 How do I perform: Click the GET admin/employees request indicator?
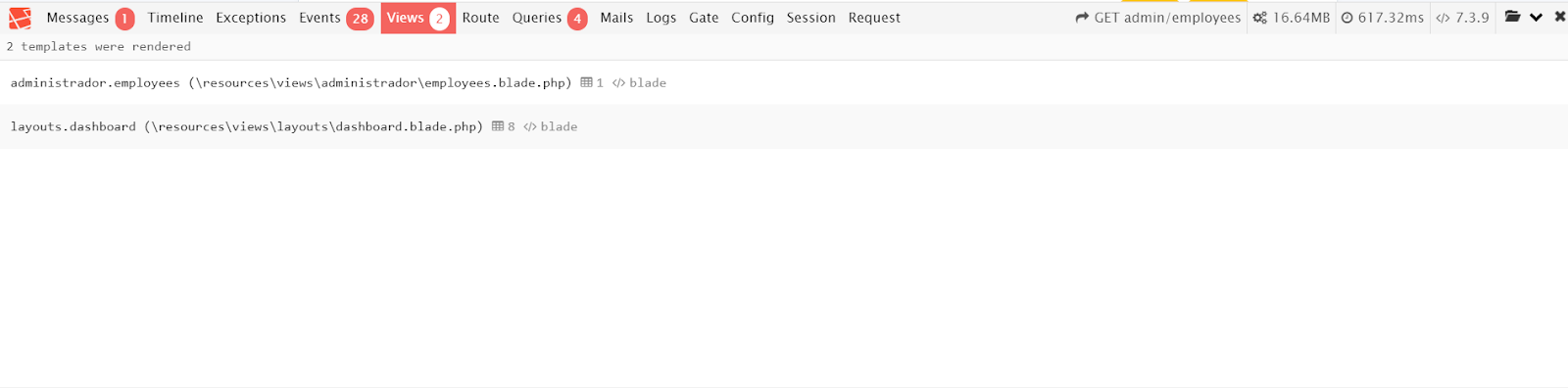[1157, 18]
